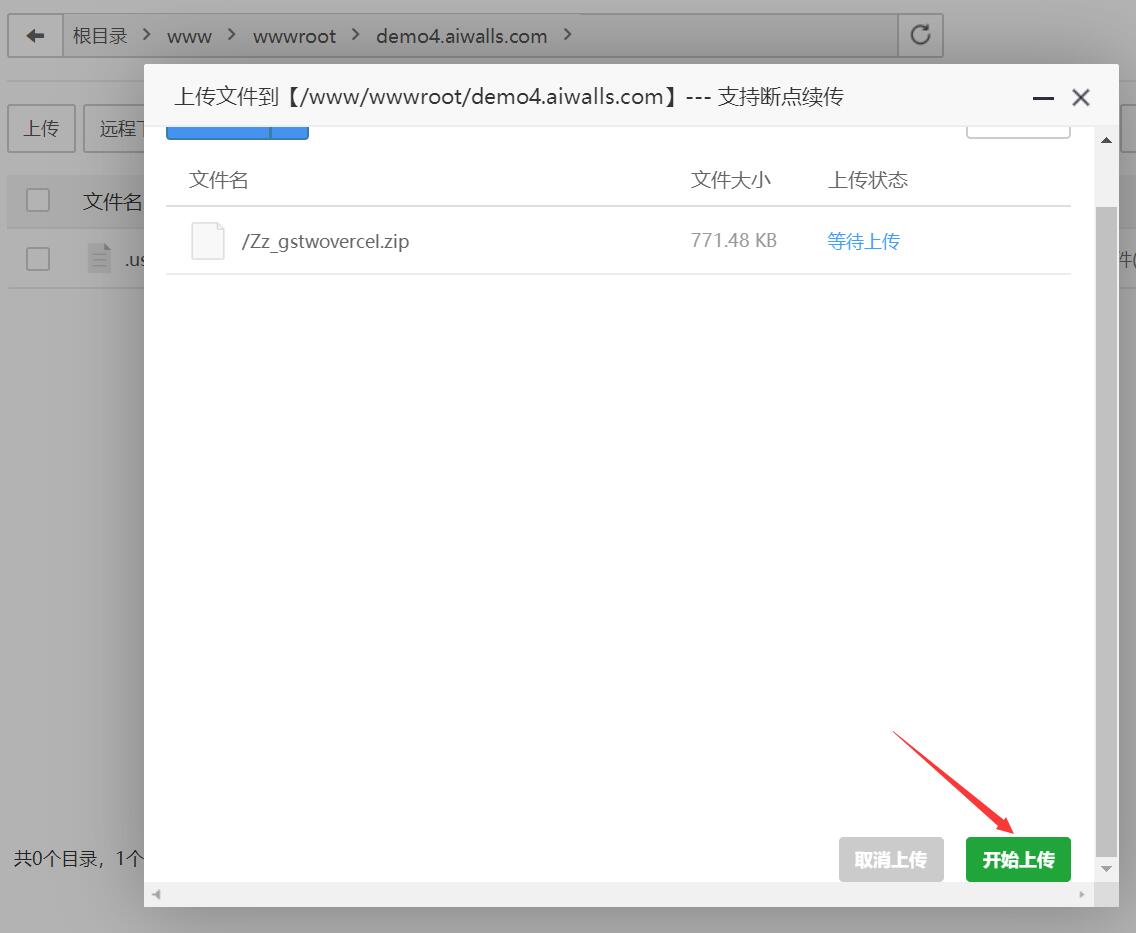Close the upload file dialog
This screenshot has width=1136, height=933.
pos(1080,98)
